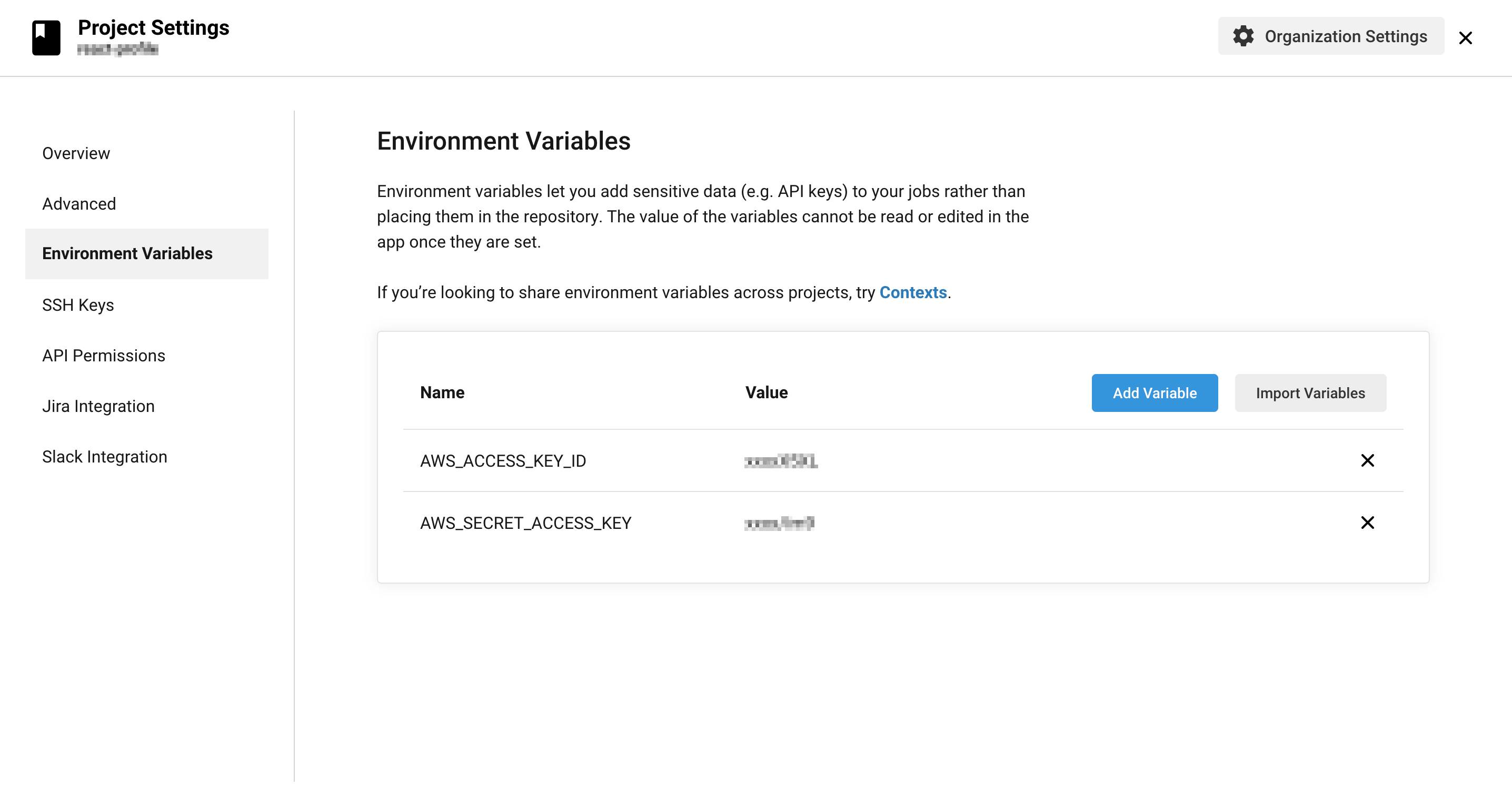Go to Advanced settings

(x=78, y=204)
